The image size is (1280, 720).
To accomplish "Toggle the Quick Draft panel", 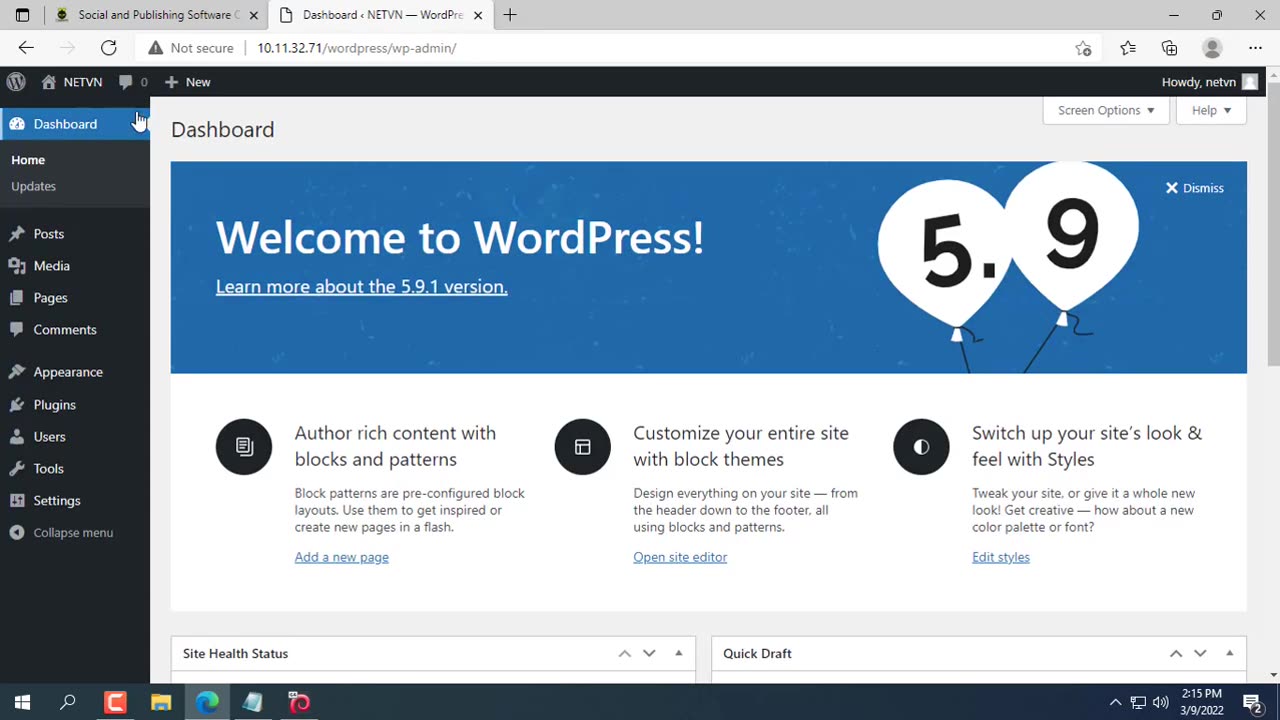I will coord(1229,653).
